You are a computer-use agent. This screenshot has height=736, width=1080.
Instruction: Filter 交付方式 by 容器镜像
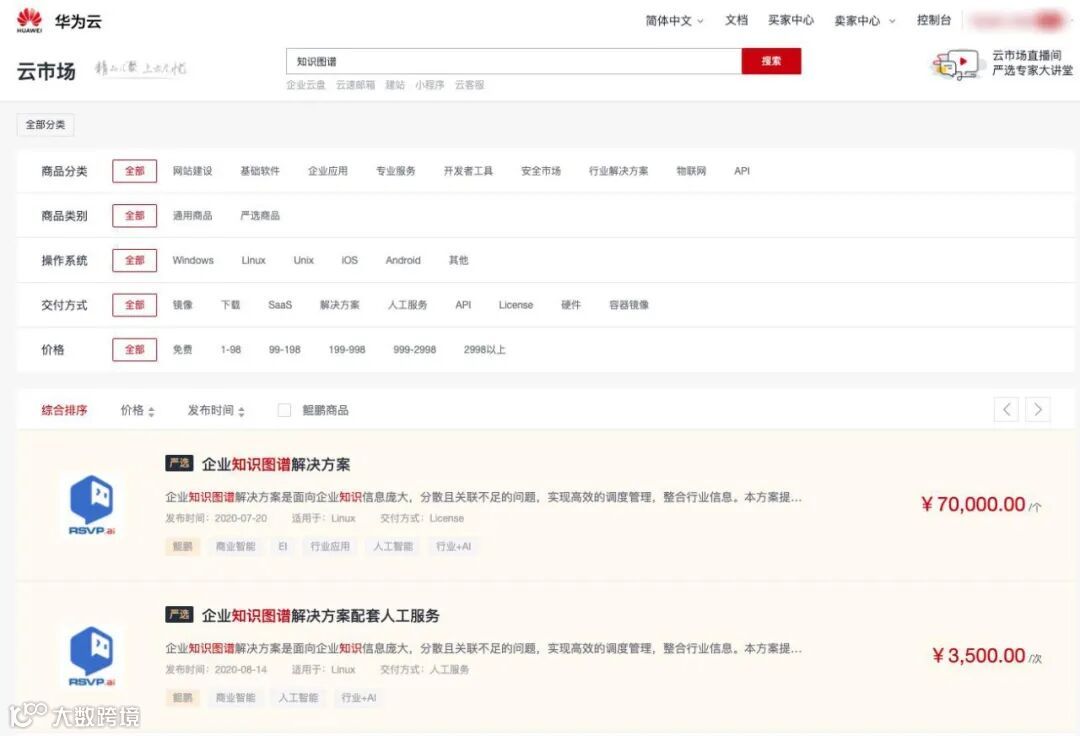click(629, 305)
